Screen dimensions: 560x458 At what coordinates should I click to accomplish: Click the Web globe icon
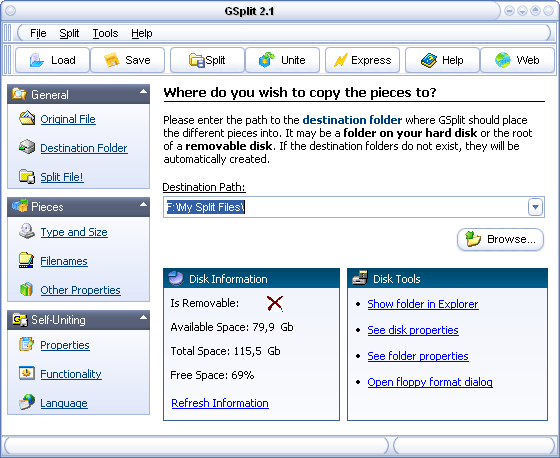[x=502, y=60]
